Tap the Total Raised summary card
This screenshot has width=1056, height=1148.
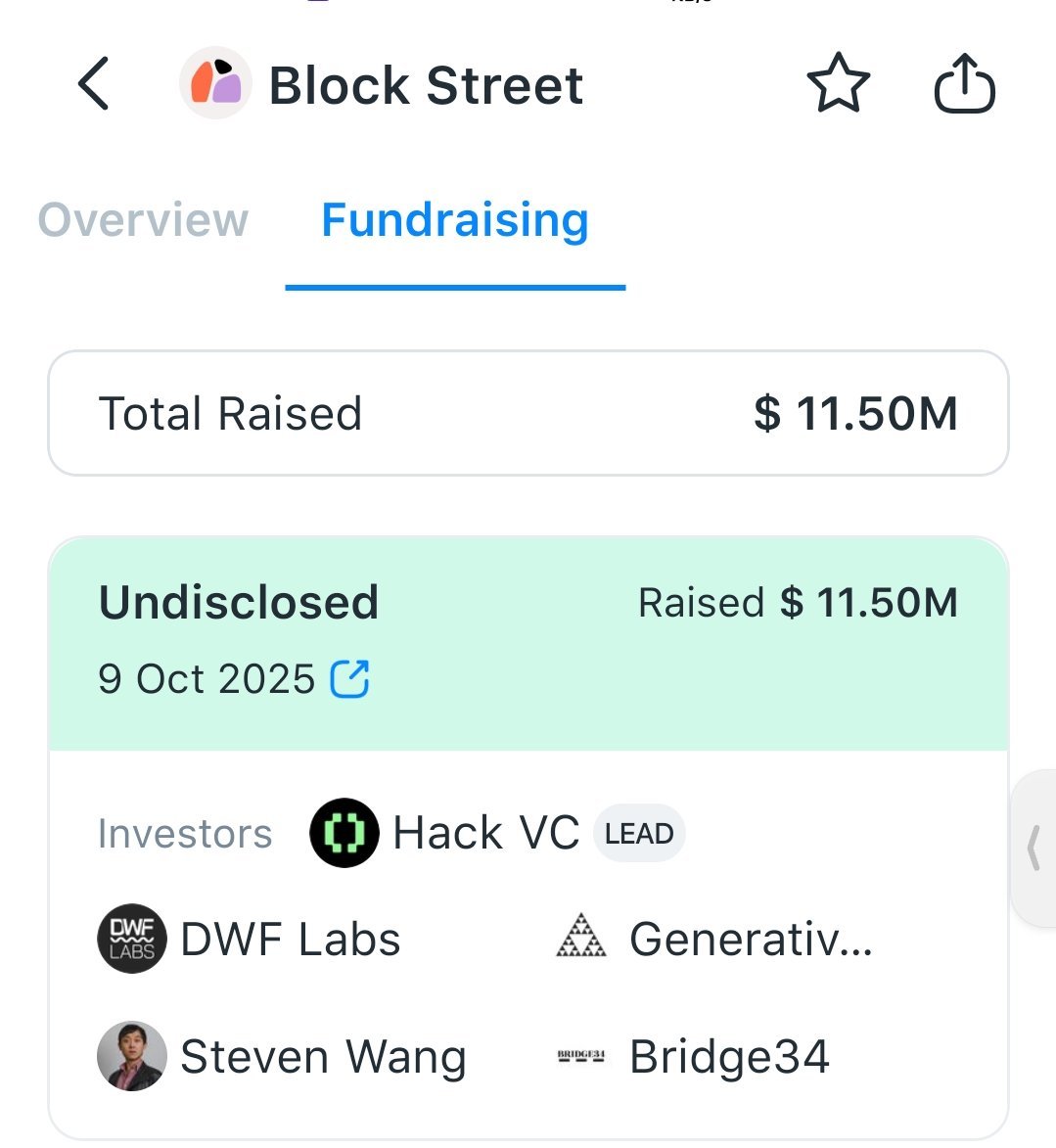click(528, 413)
